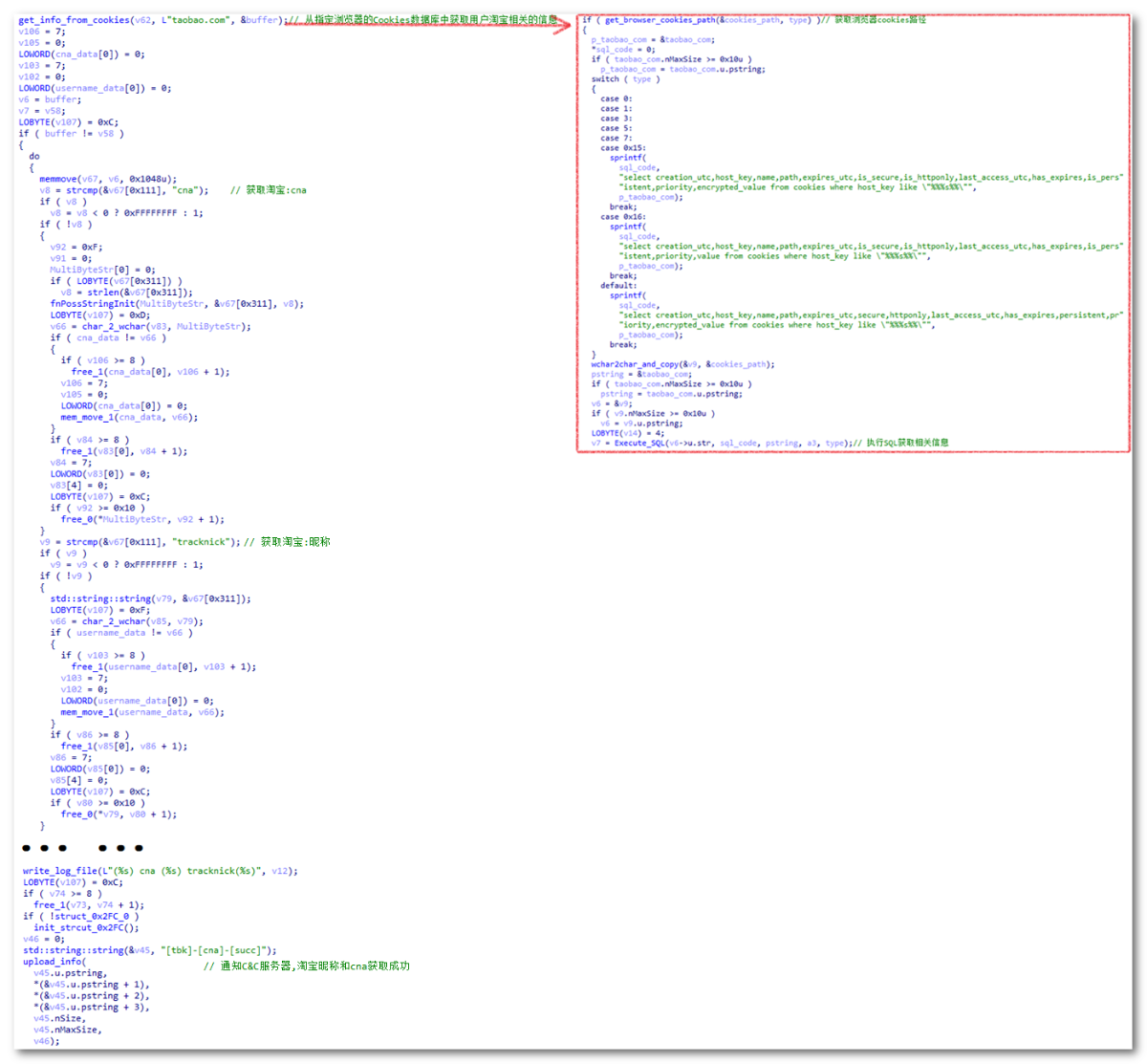The image size is (1147, 1064).
Task: Select the line 'v6 = buffer;'
Action: click(x=50, y=99)
